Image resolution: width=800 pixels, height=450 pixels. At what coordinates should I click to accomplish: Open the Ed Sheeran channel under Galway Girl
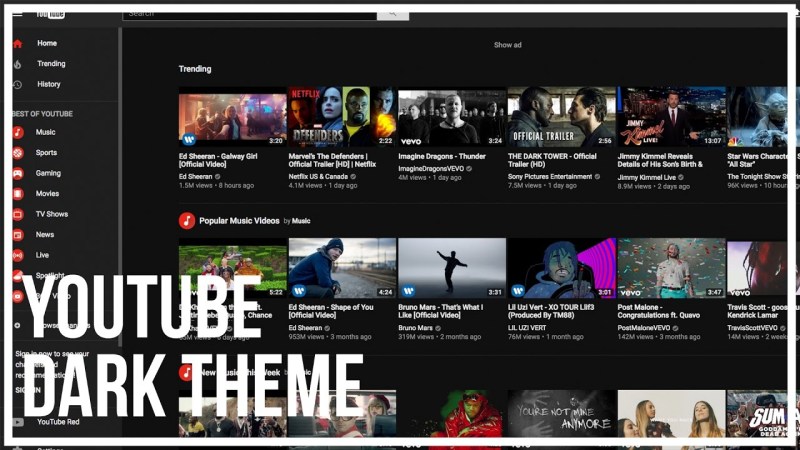coord(195,177)
